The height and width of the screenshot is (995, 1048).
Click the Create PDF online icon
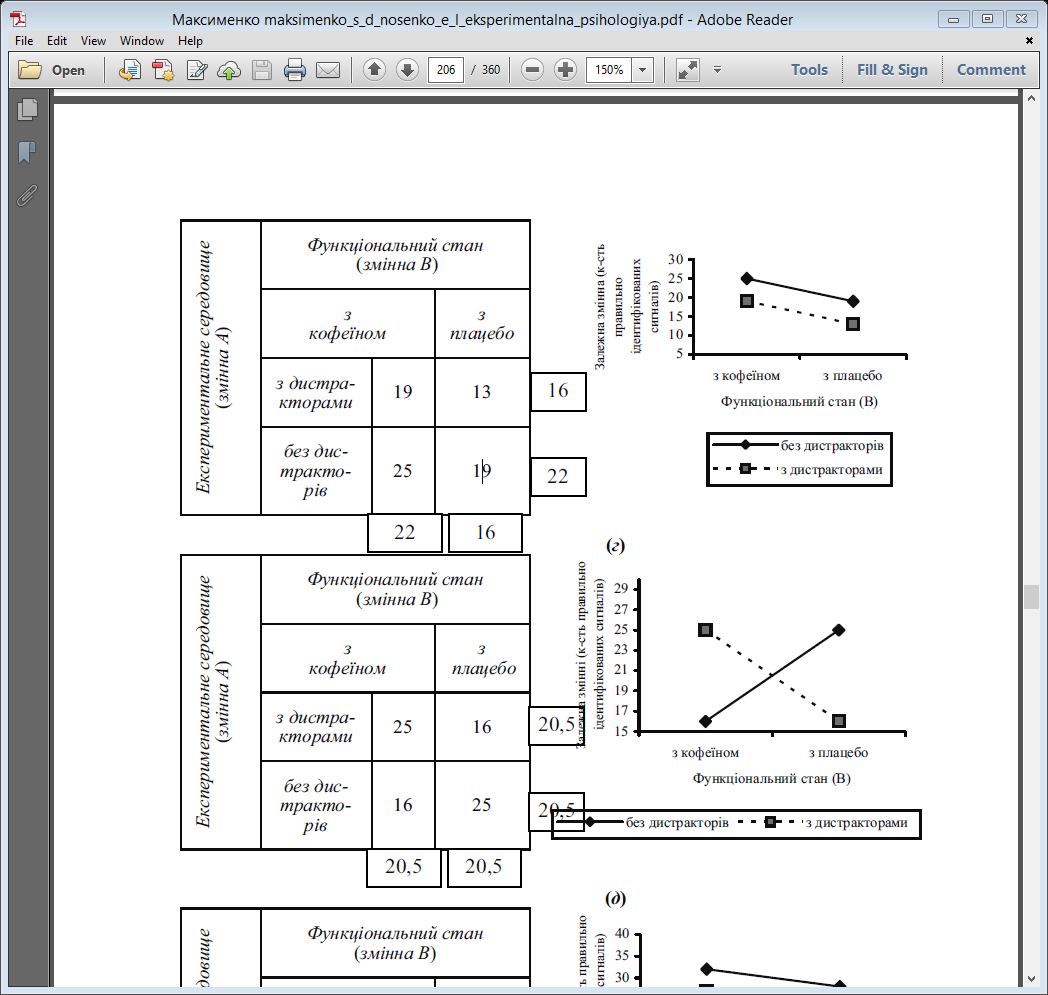pos(130,69)
